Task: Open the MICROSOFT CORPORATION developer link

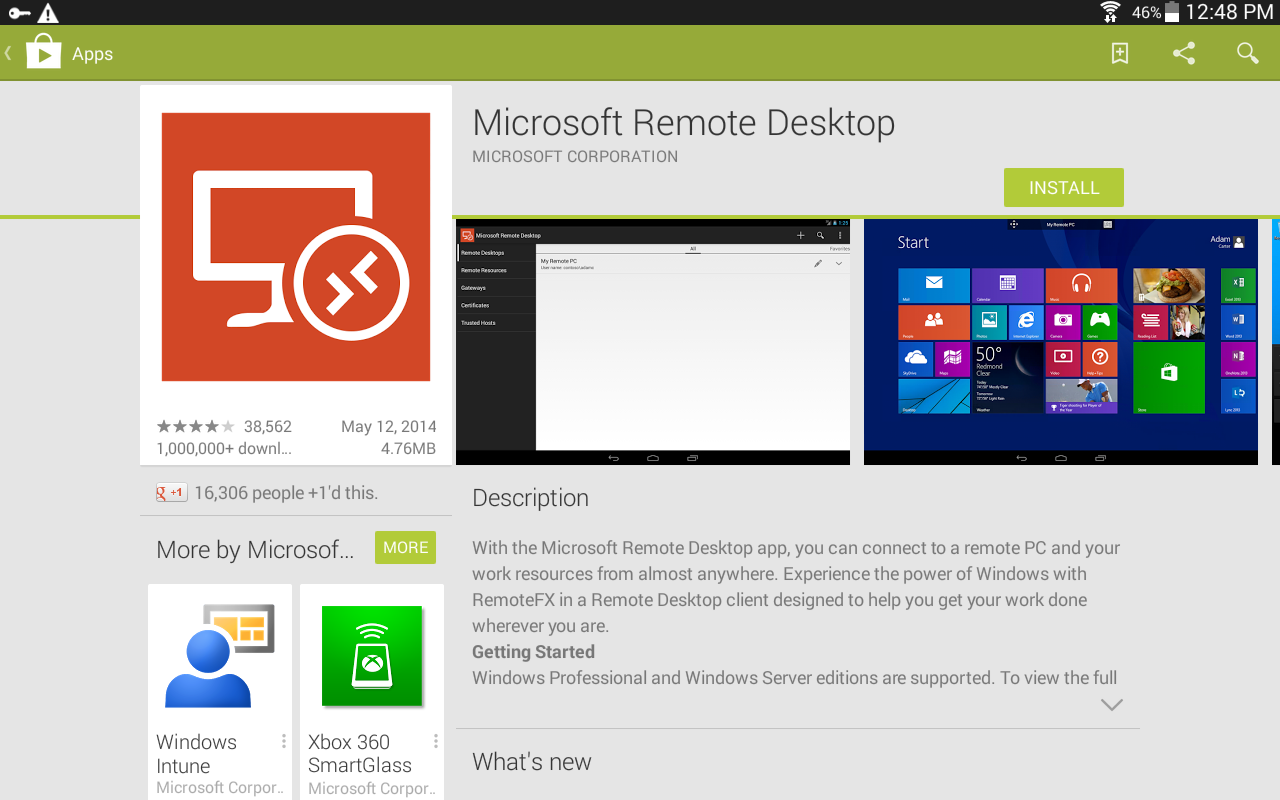Action: pos(575,157)
